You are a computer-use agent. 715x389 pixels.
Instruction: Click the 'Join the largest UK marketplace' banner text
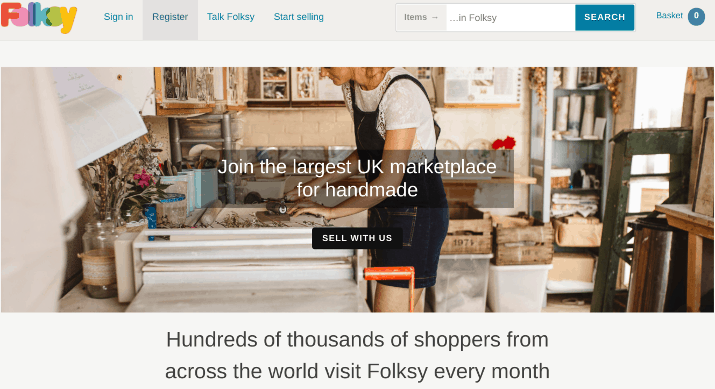[357, 178]
